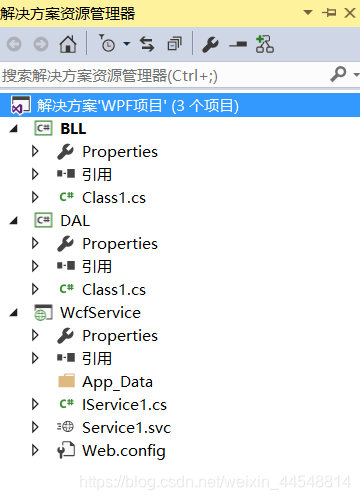Expand Class1.cs under BLL
Viewport: 360px width, 500px height.
(35, 197)
